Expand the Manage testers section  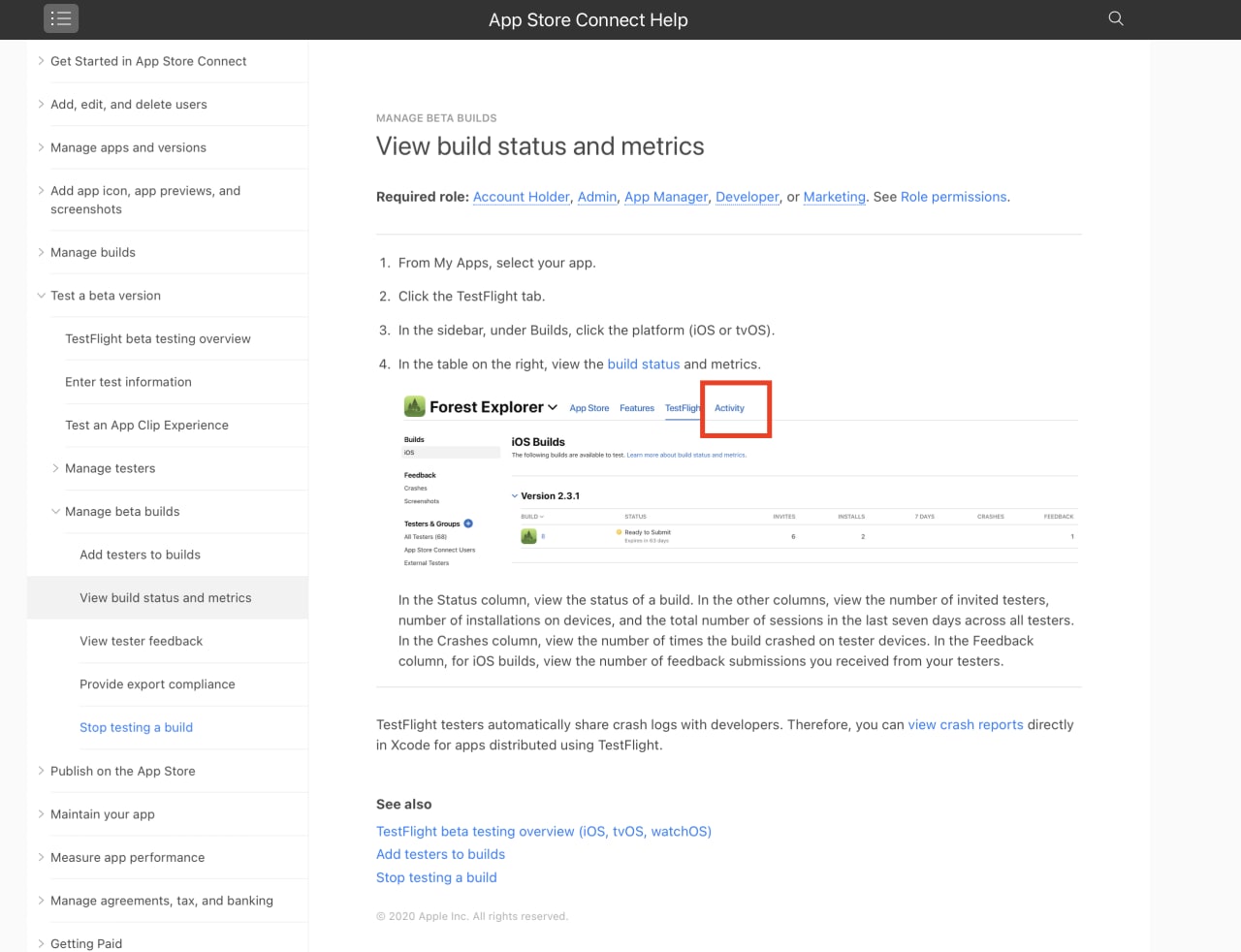coord(55,468)
